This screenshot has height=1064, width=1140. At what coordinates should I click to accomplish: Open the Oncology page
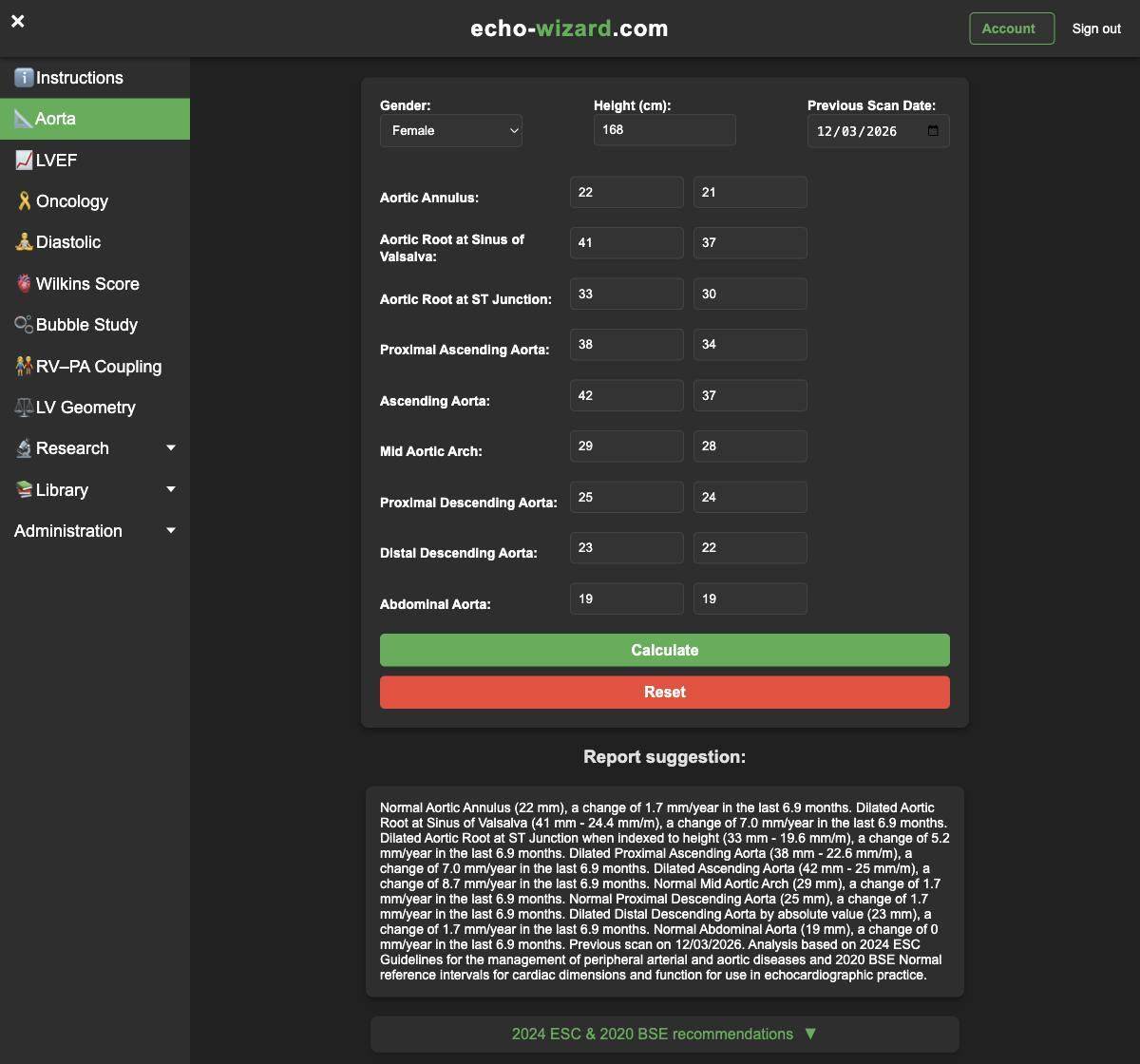[95, 201]
